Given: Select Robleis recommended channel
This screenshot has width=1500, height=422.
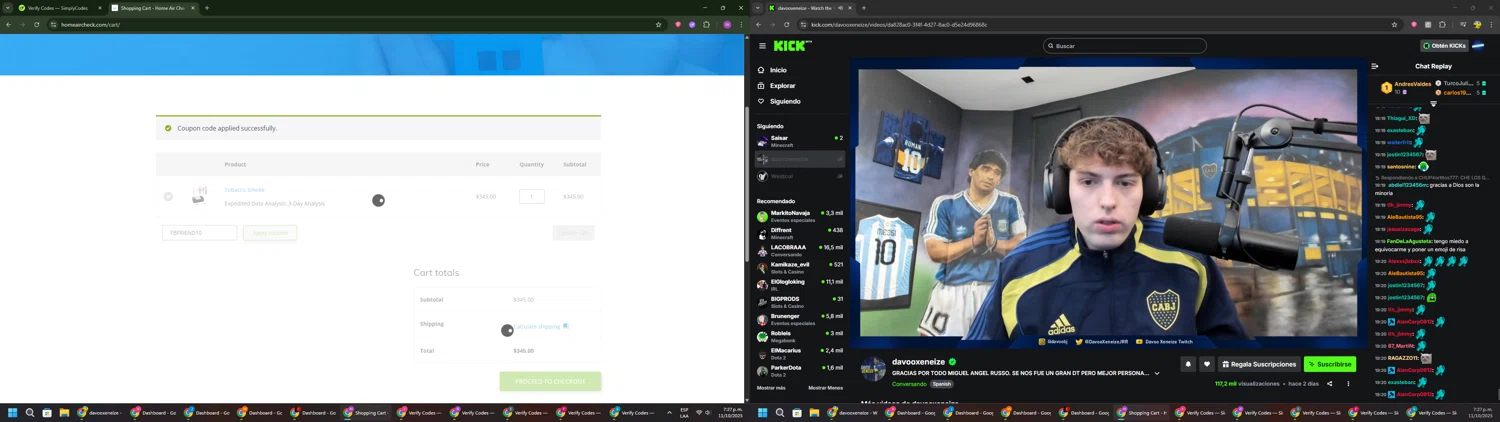Looking at the screenshot, I should (x=800, y=336).
